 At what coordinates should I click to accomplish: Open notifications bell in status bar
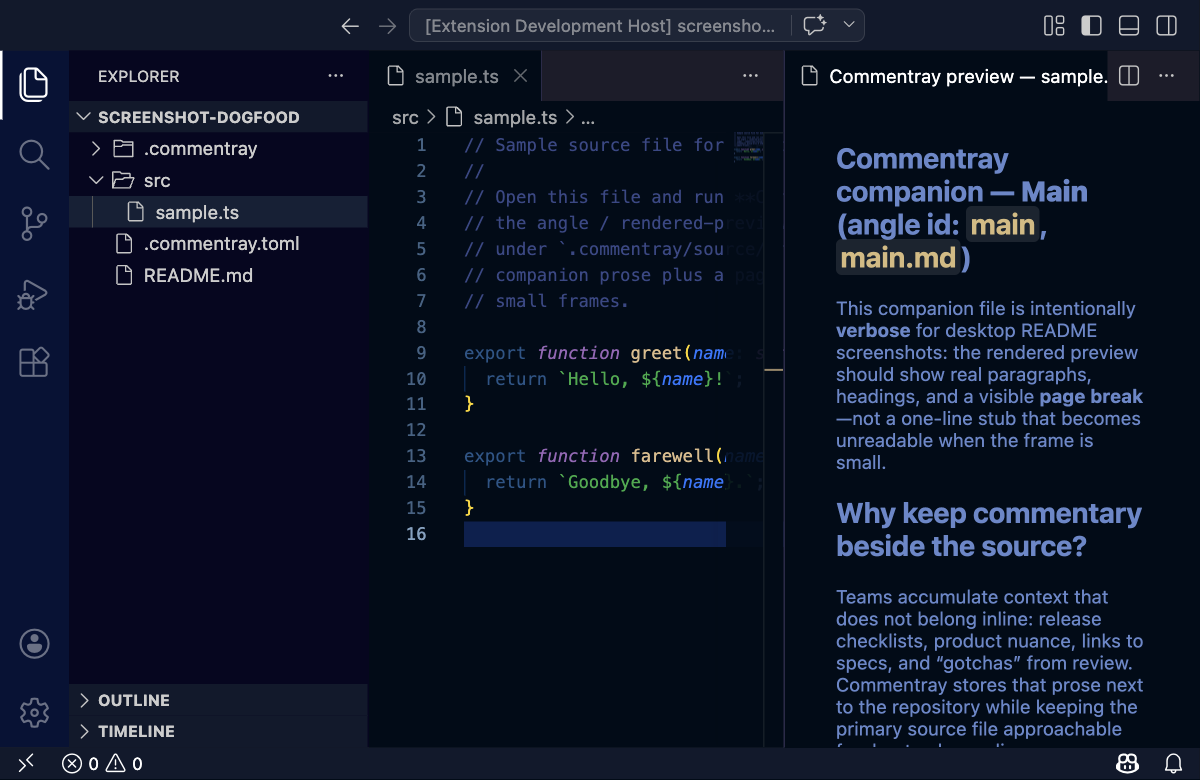point(1173,764)
